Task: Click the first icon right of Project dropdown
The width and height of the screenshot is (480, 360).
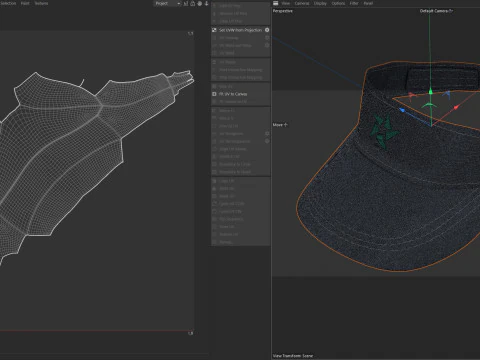Action: (x=186, y=3)
